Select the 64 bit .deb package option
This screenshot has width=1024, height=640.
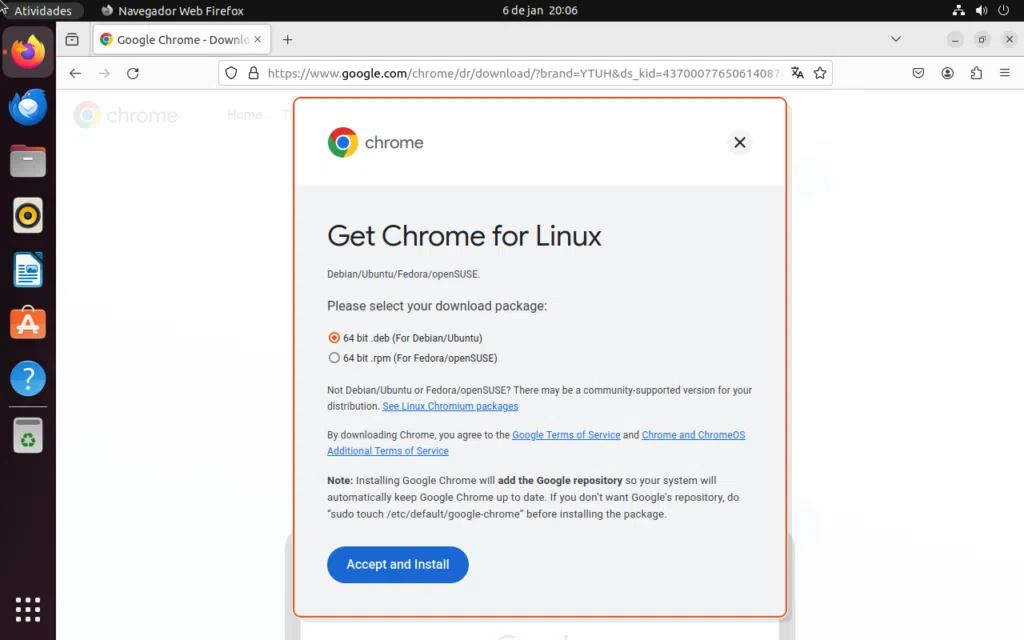(x=334, y=338)
